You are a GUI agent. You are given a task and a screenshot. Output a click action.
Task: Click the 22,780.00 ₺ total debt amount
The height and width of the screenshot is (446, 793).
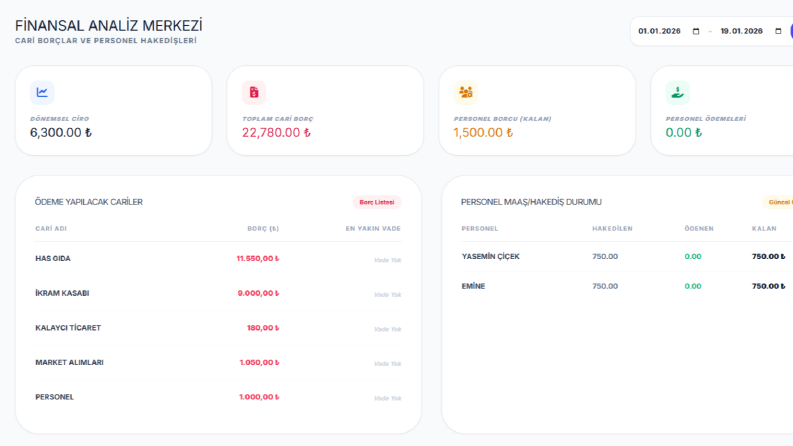pos(276,132)
